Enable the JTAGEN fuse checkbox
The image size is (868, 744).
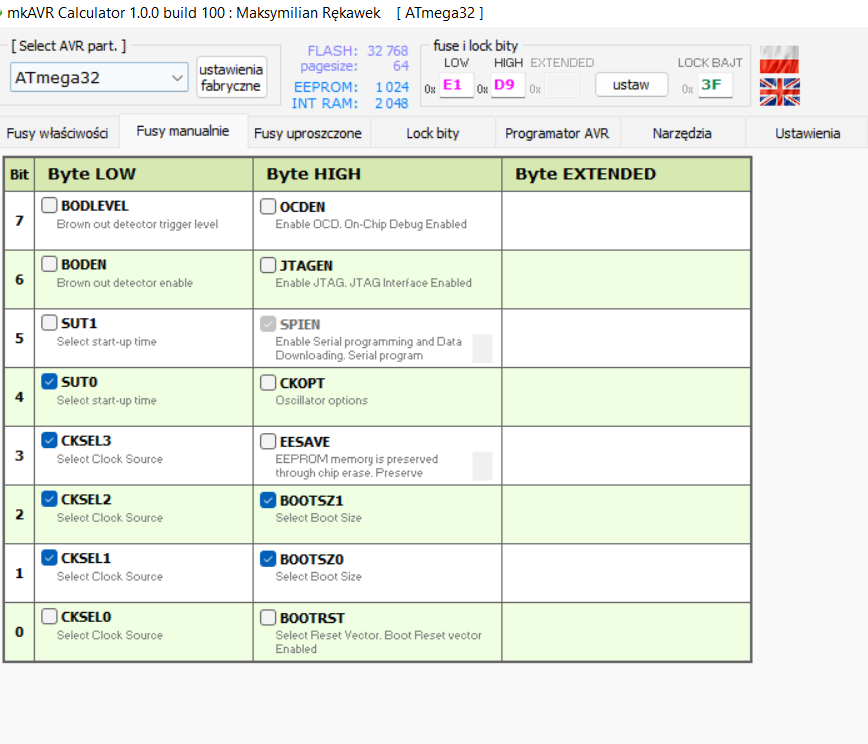pos(268,265)
